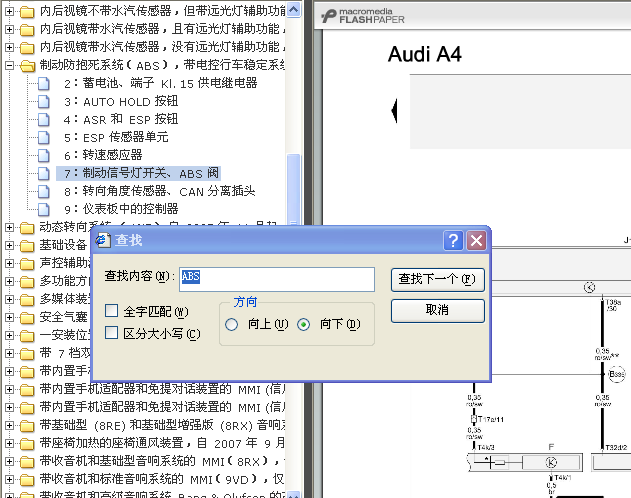
Task: Expand the 安全气囊 folder
Action: pos(9,317)
